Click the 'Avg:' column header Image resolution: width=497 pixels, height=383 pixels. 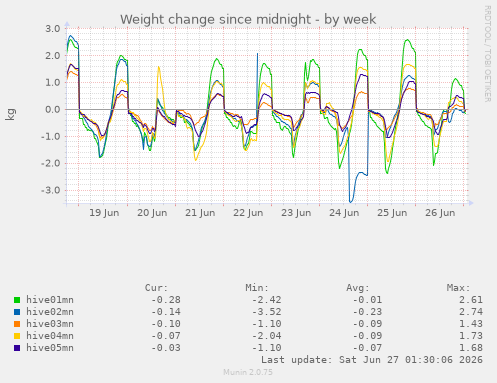358,288
